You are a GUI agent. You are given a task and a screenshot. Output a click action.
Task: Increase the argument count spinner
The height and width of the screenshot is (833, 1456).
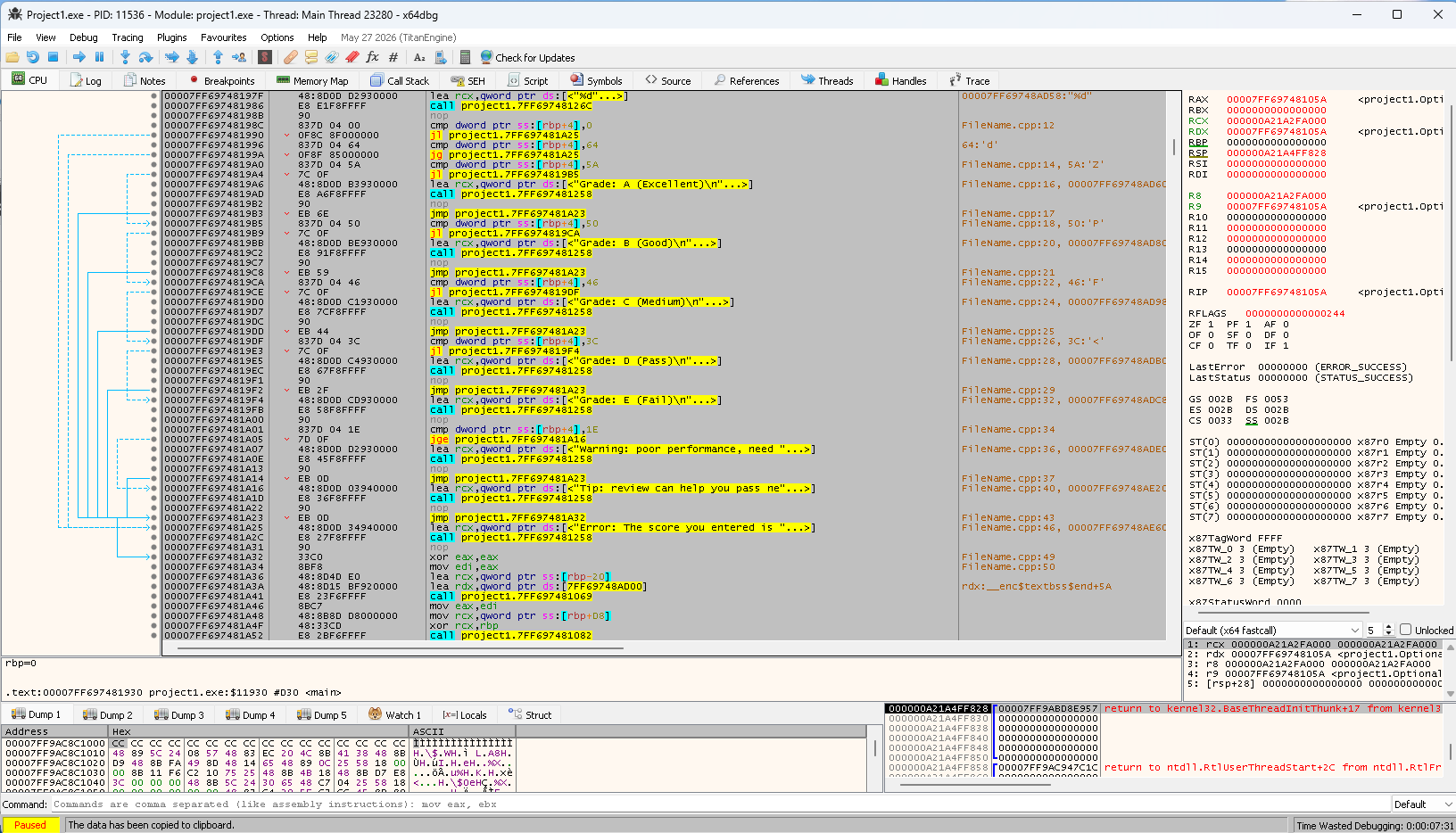coord(1388,626)
